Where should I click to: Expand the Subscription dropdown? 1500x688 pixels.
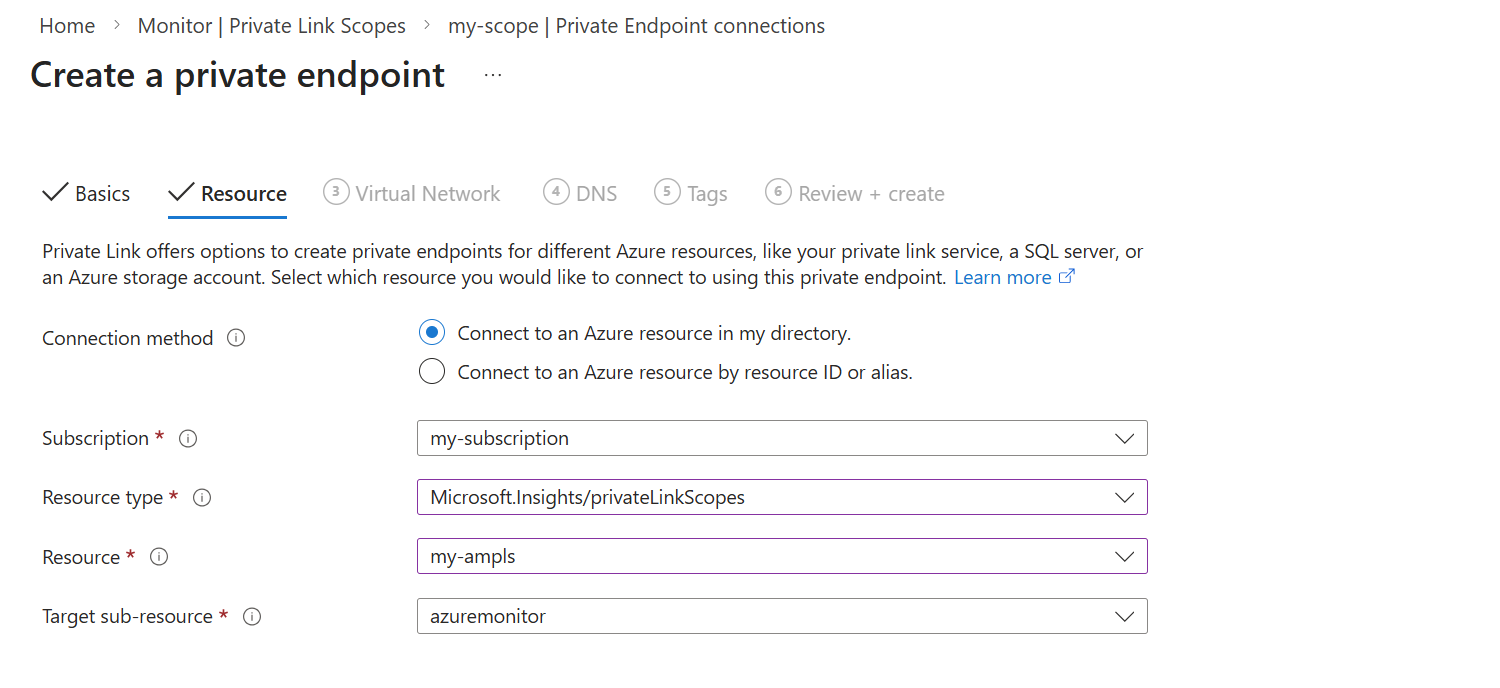[x=782, y=438]
